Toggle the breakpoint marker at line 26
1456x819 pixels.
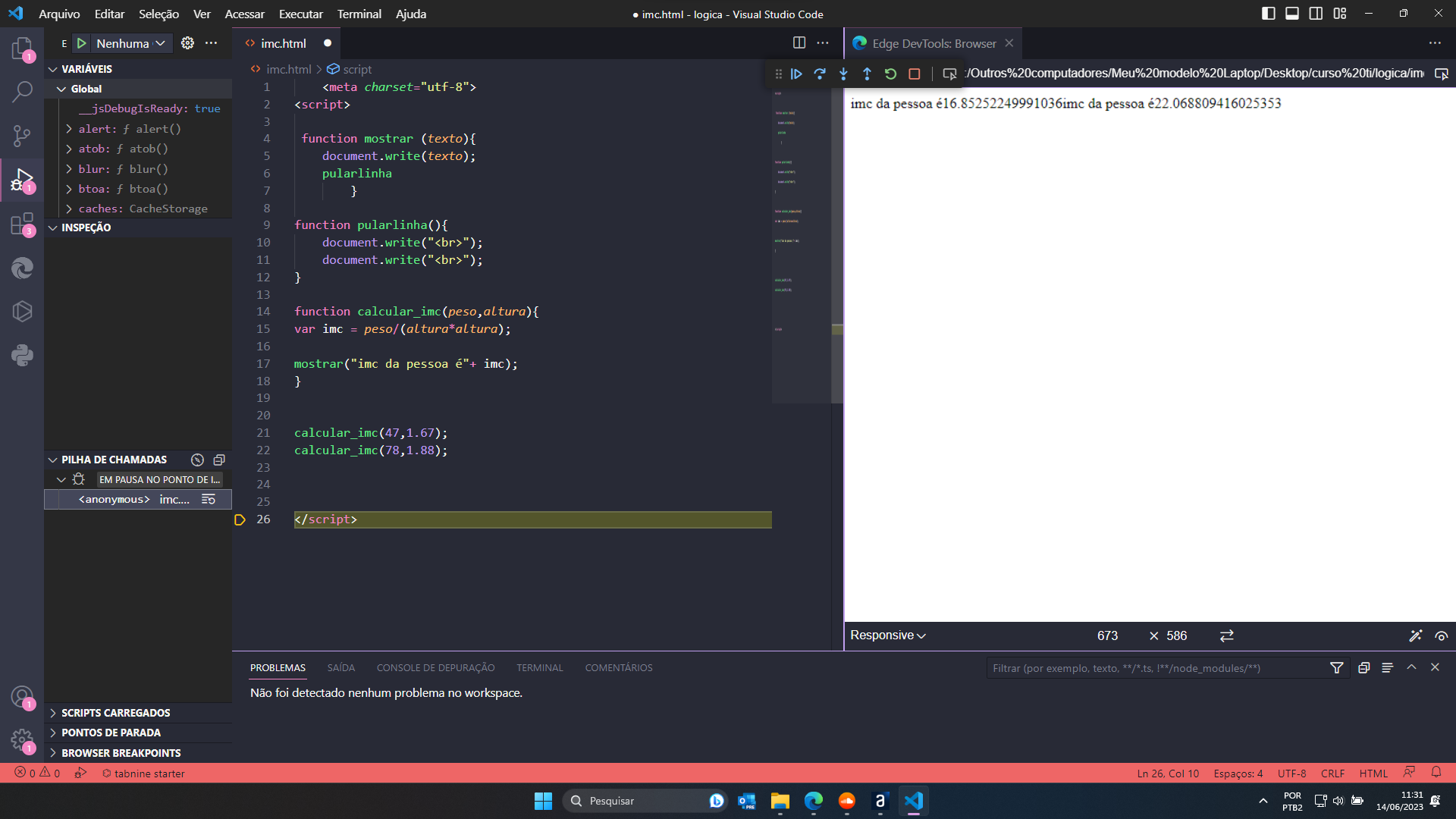(240, 519)
